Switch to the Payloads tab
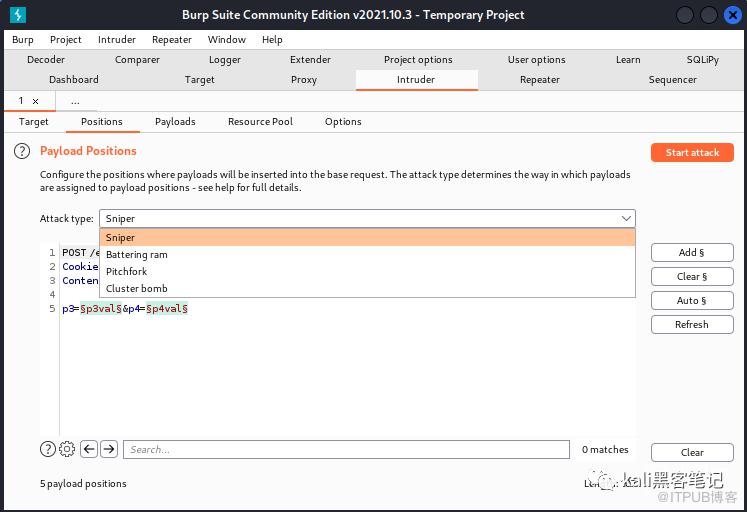 click(x=175, y=122)
